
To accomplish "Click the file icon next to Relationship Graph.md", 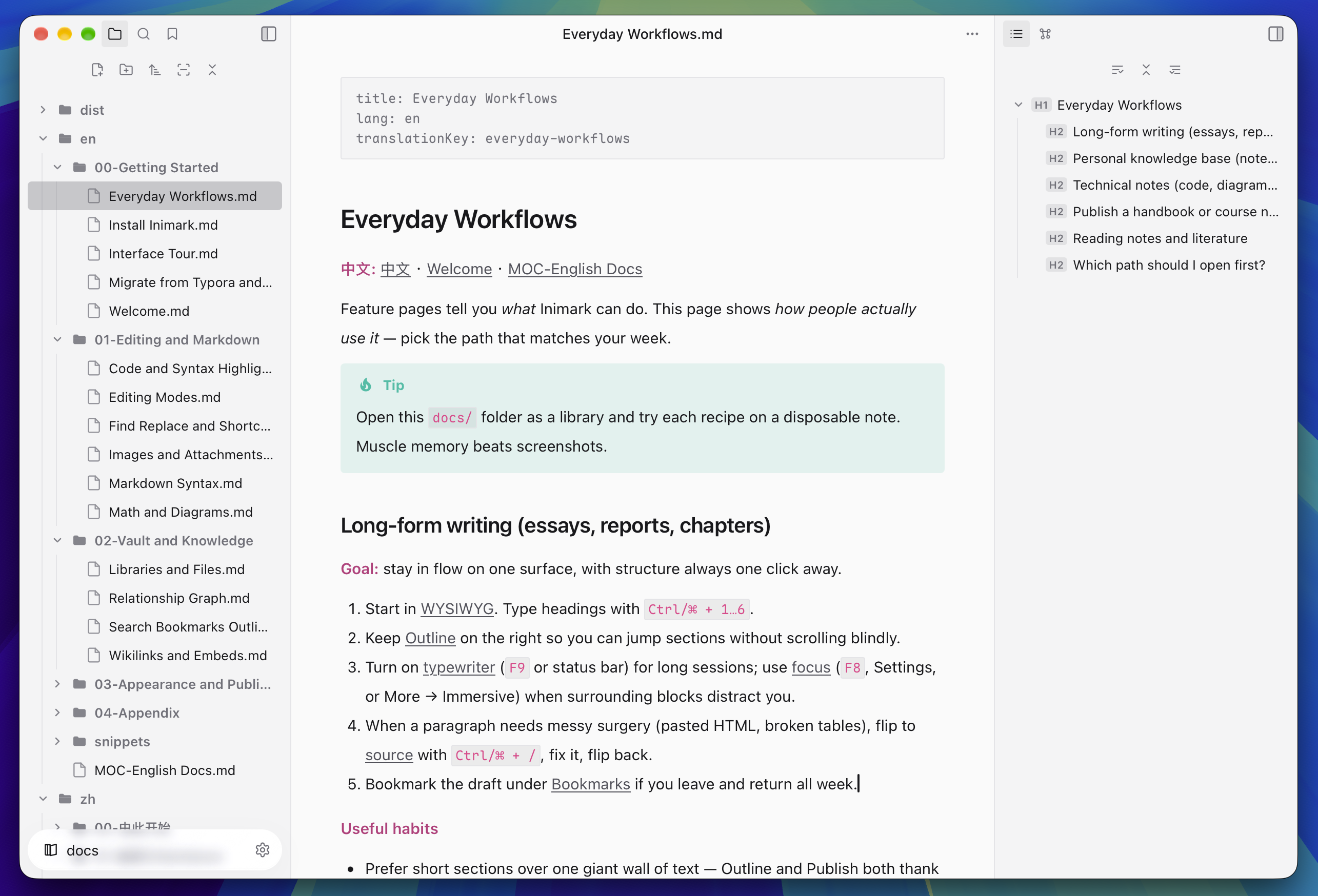I will coord(94,597).
